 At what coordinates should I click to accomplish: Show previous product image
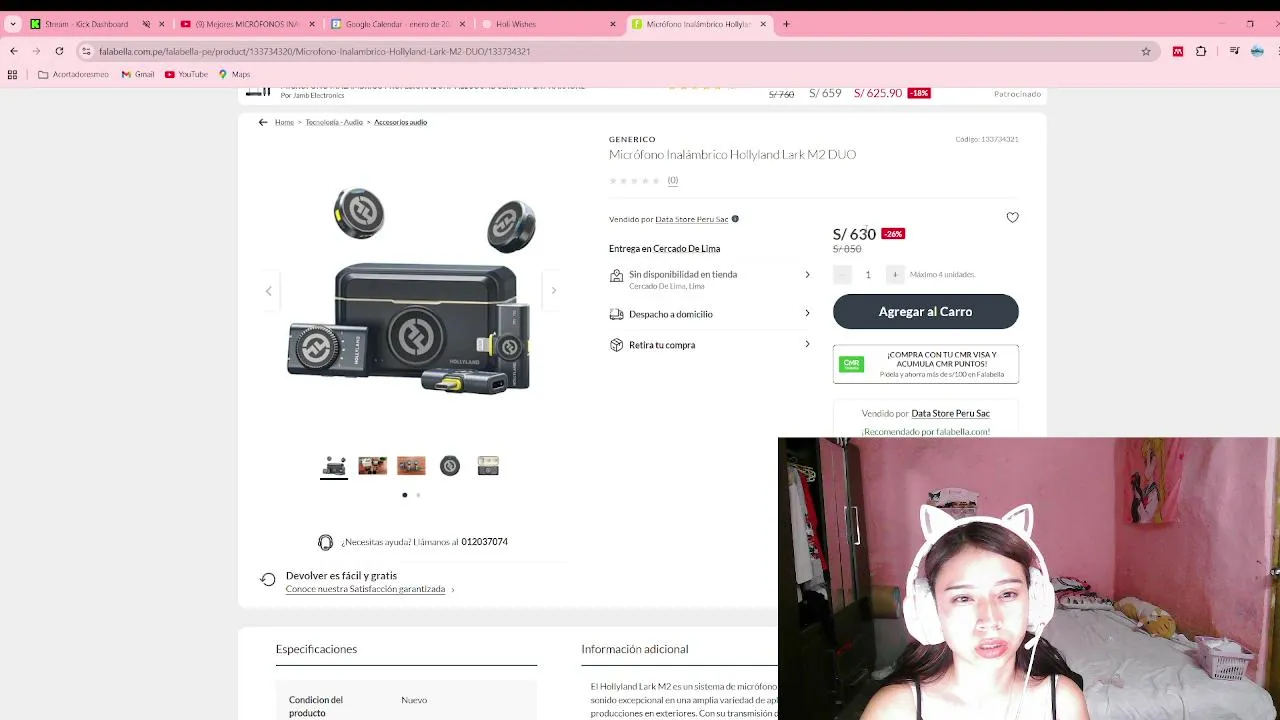point(268,291)
